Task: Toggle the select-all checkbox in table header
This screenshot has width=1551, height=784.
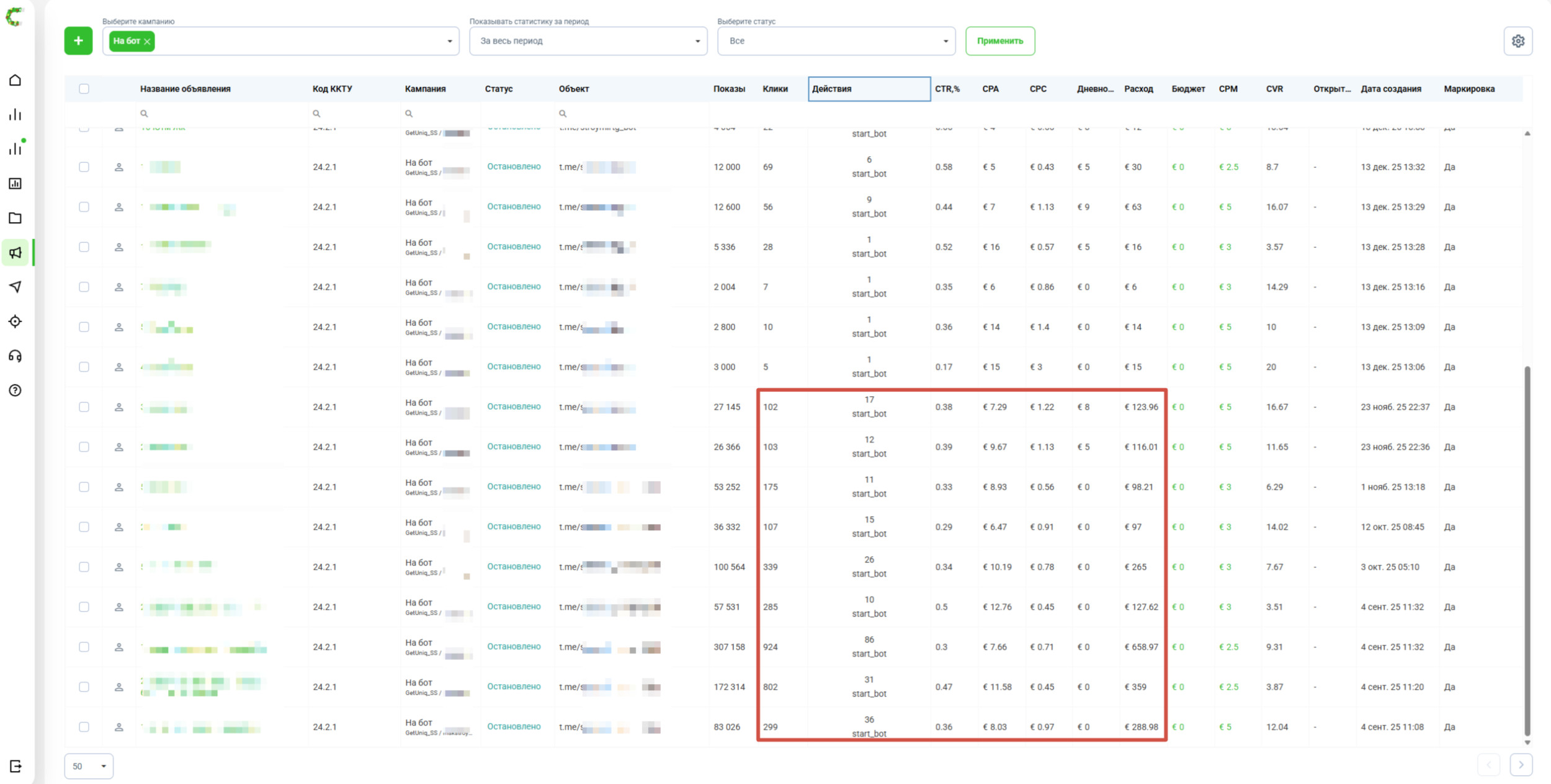Action: tap(84, 89)
